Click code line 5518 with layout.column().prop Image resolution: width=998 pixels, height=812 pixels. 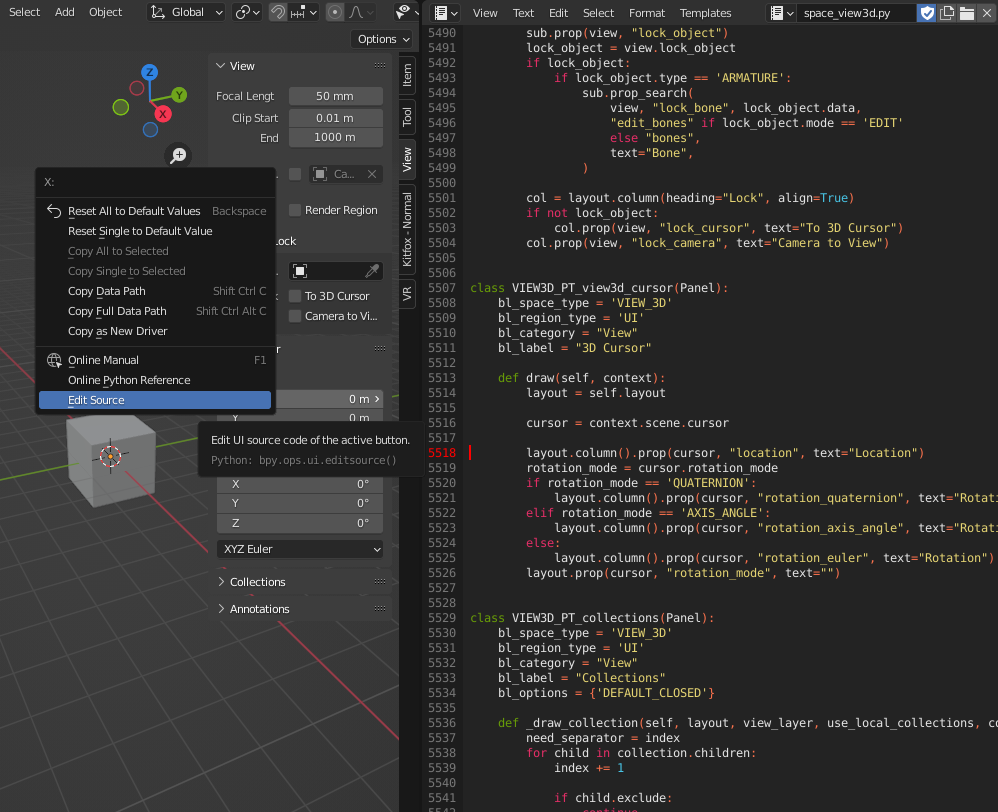(x=724, y=452)
